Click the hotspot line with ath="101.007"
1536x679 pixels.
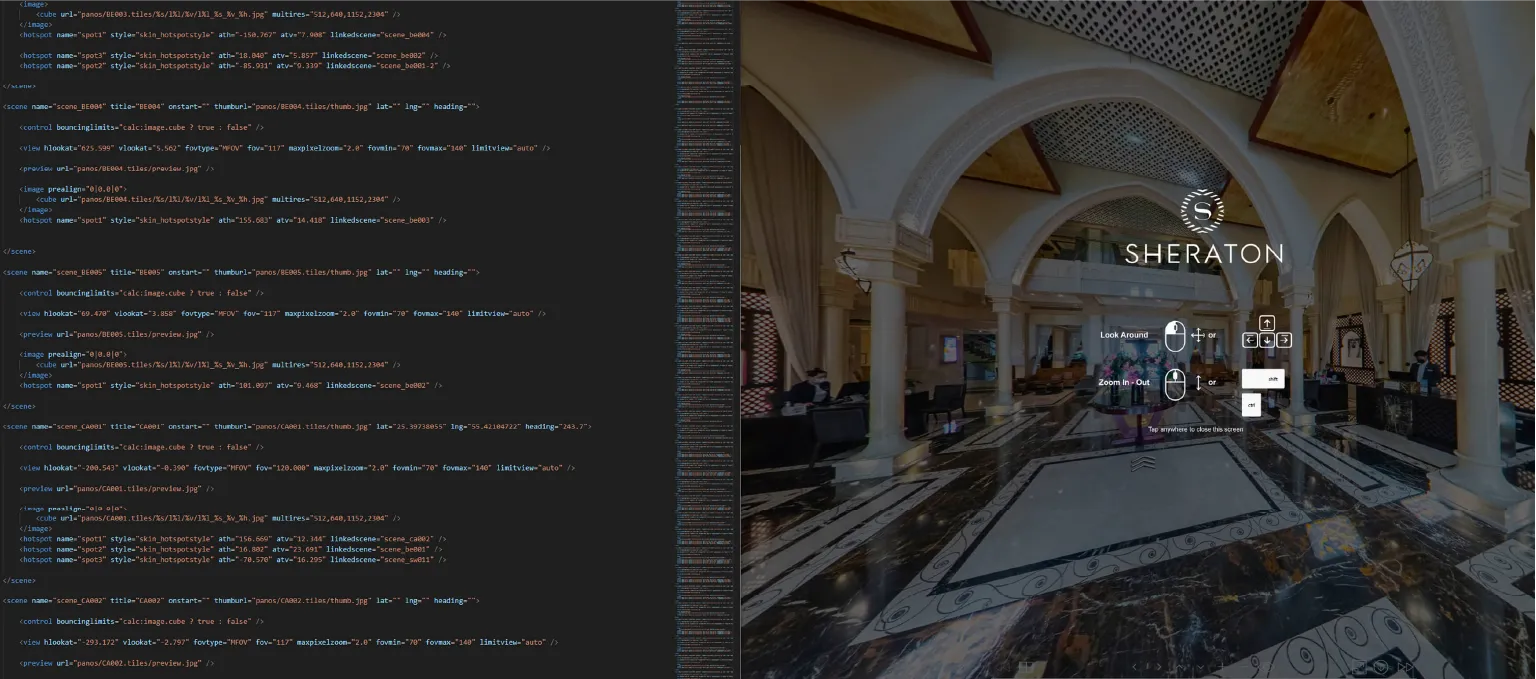pos(231,385)
